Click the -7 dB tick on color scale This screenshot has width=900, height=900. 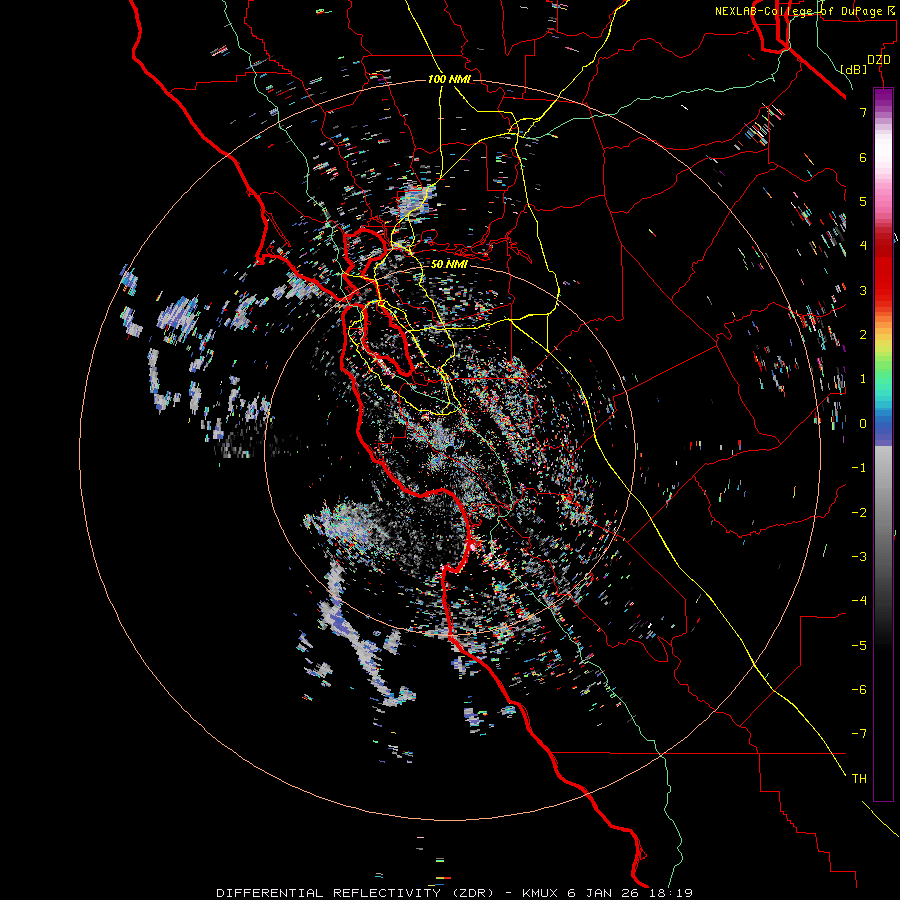click(859, 734)
